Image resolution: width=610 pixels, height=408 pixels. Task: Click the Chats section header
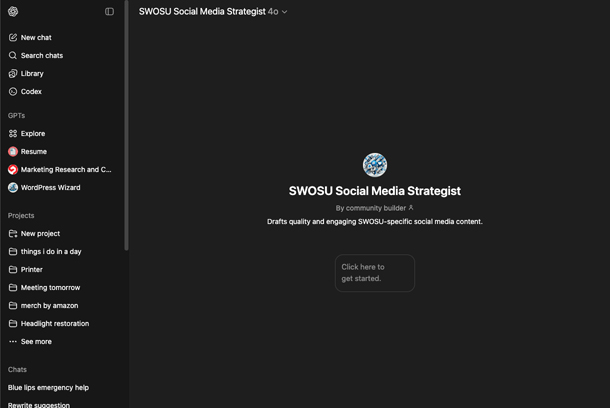(17, 369)
